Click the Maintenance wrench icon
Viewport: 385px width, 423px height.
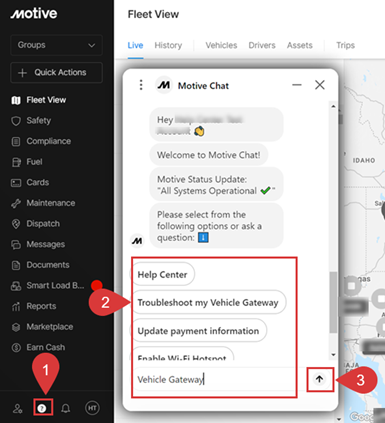(x=16, y=203)
